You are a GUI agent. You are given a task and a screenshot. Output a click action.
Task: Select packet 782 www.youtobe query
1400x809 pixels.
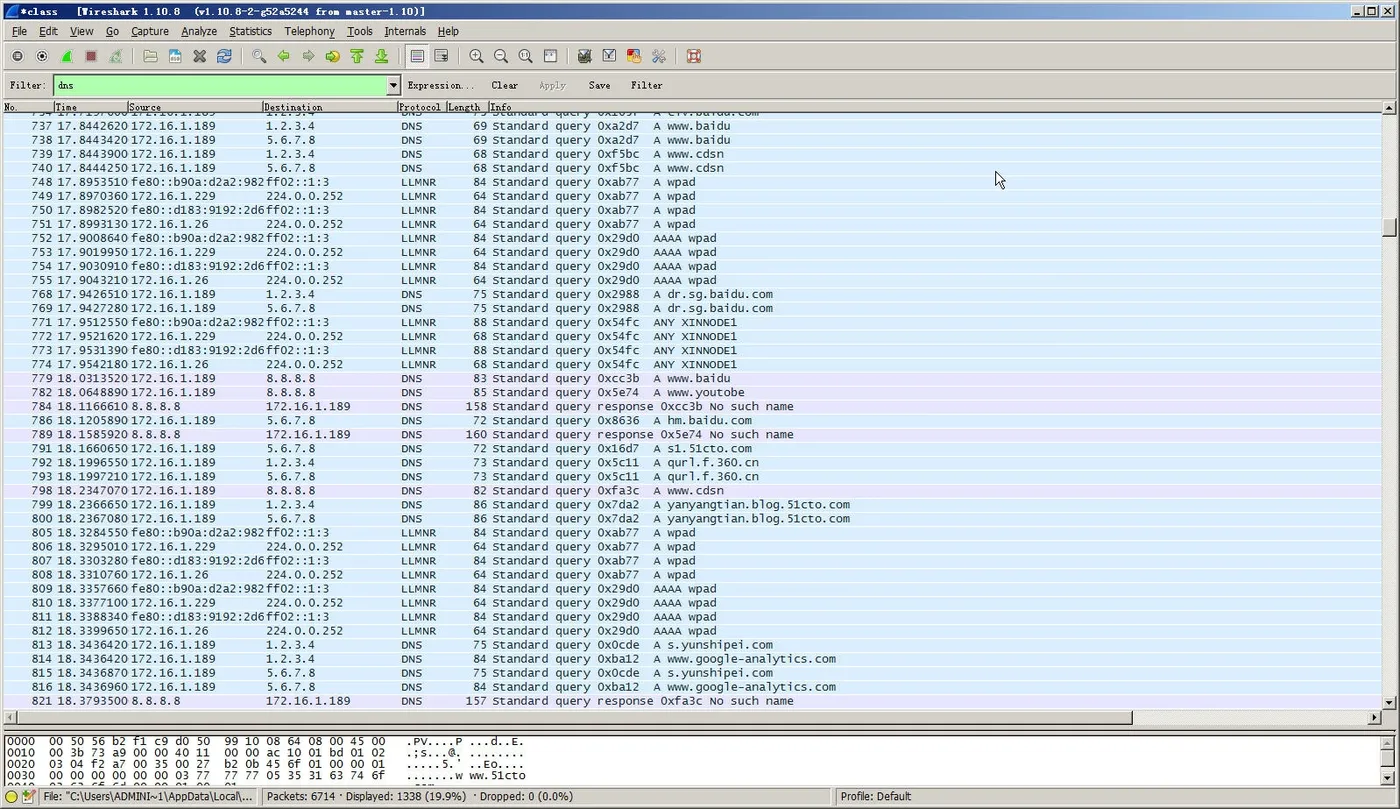692,392
